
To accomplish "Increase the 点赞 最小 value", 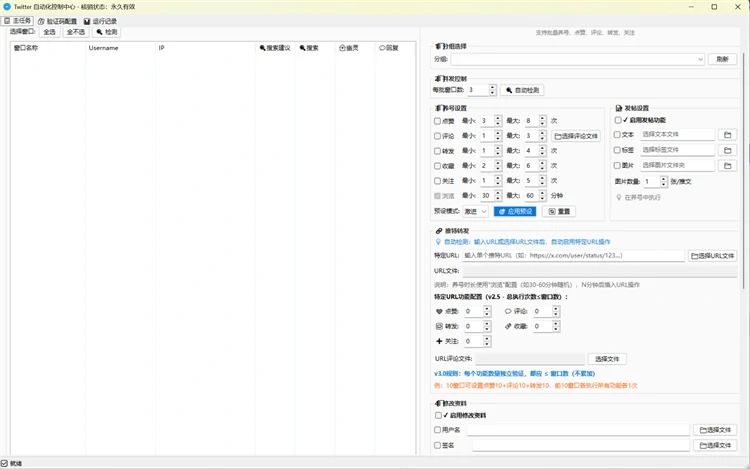I will [498, 118].
